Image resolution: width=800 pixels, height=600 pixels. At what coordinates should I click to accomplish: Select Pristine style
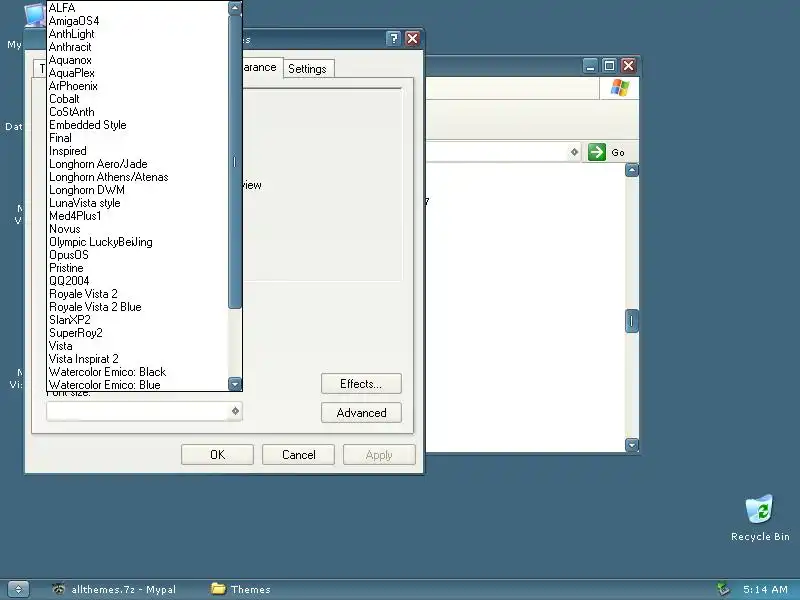click(137, 268)
